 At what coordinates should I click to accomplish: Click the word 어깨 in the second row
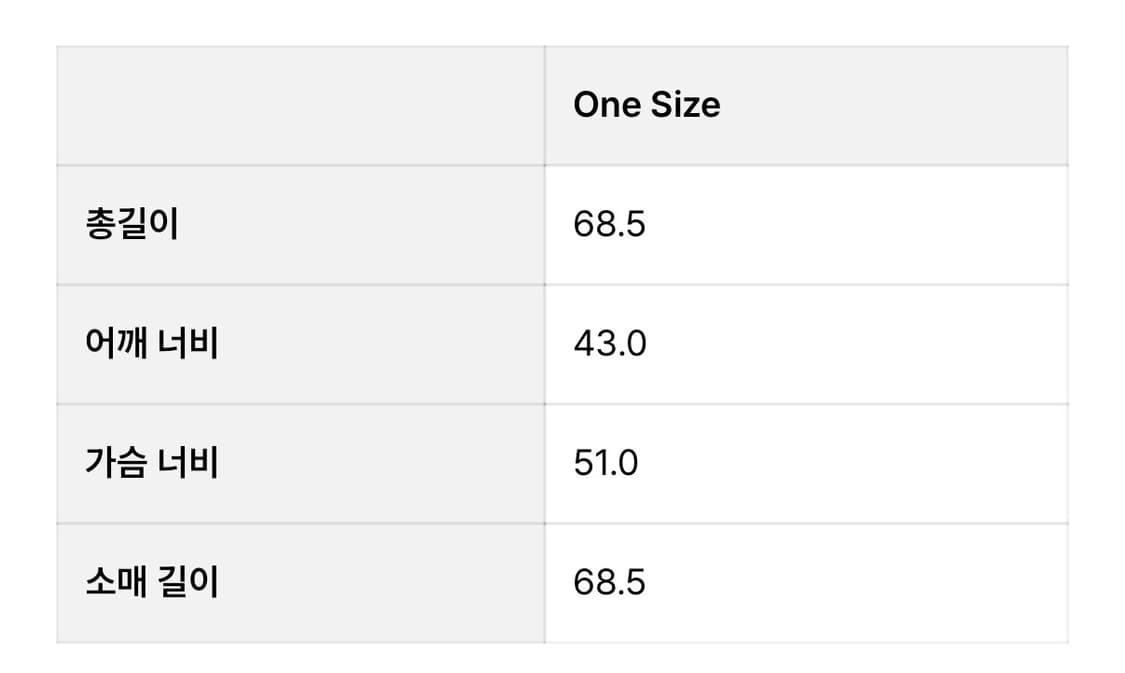pos(116,344)
